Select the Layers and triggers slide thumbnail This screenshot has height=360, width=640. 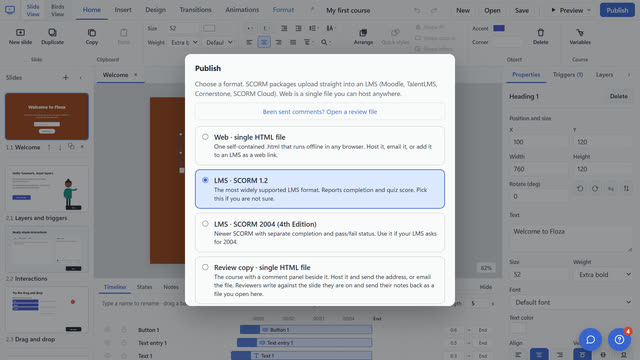[x=47, y=188]
